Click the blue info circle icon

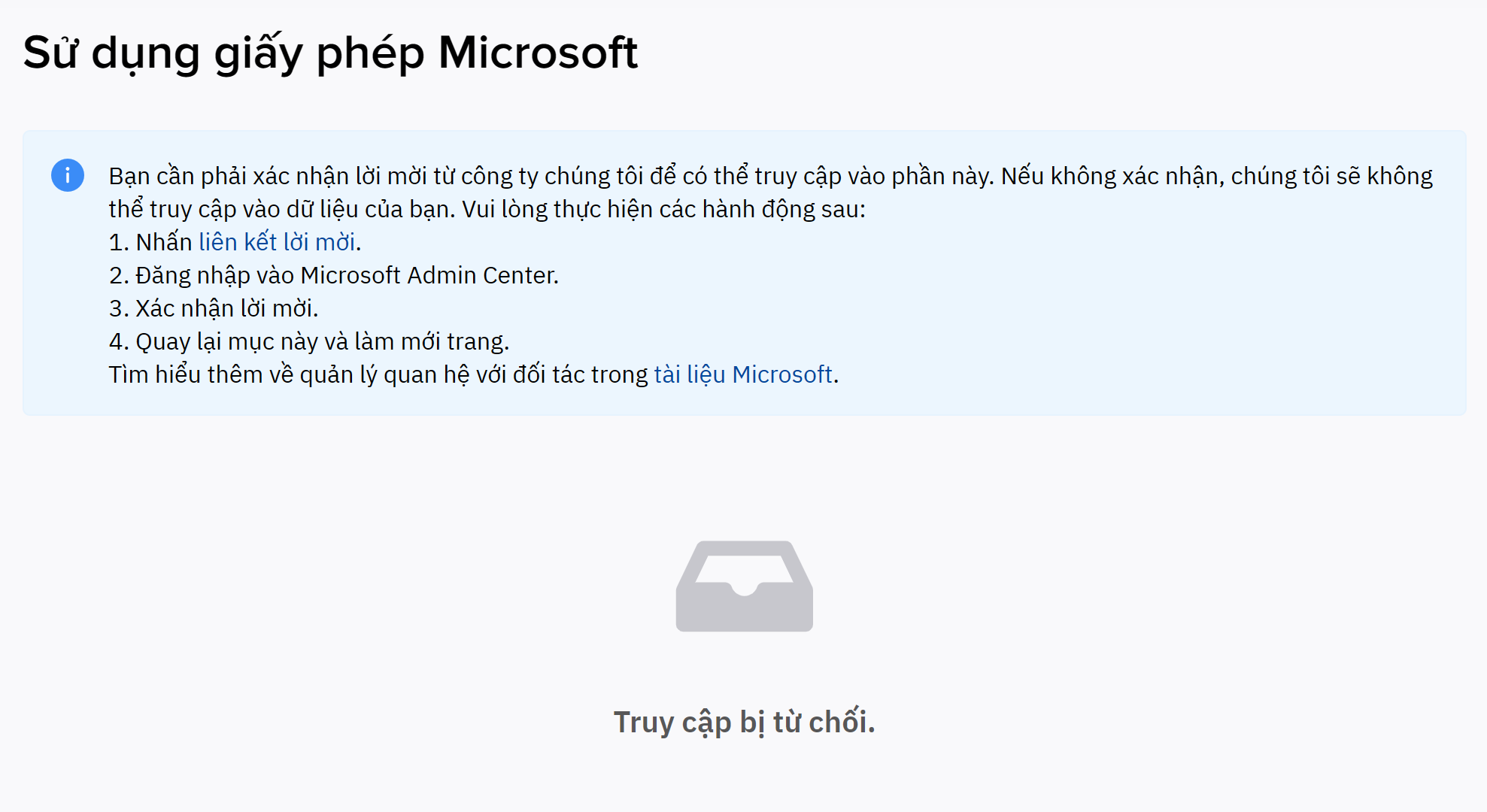coord(68,175)
